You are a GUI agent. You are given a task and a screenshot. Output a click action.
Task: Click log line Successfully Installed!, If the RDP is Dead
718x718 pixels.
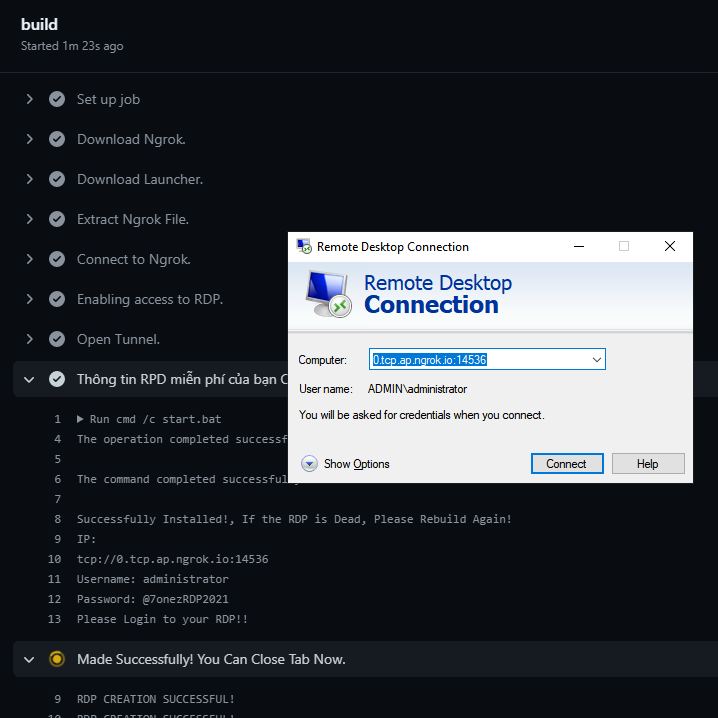(x=294, y=519)
